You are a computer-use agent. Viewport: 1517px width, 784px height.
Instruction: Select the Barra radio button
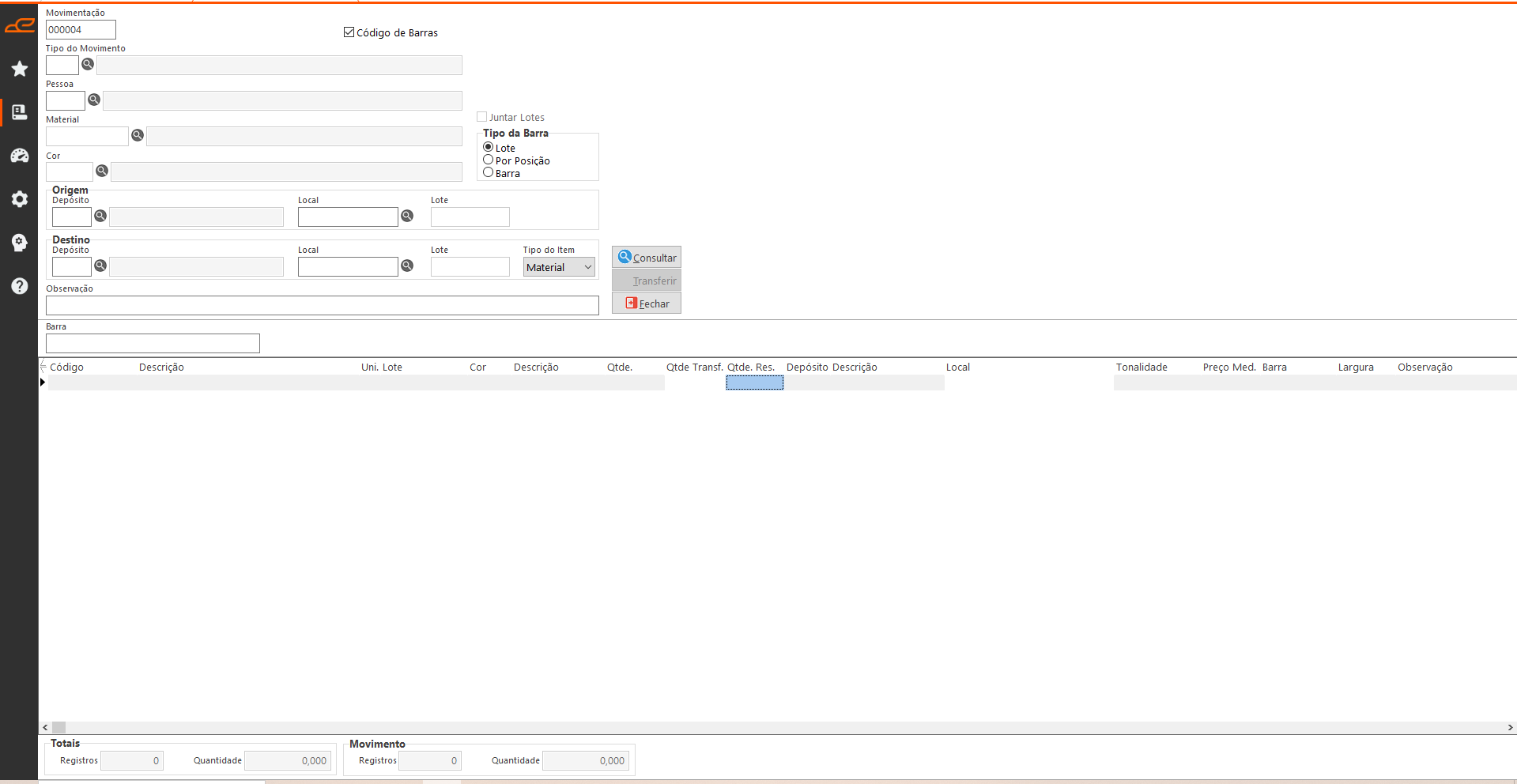pyautogui.click(x=489, y=172)
